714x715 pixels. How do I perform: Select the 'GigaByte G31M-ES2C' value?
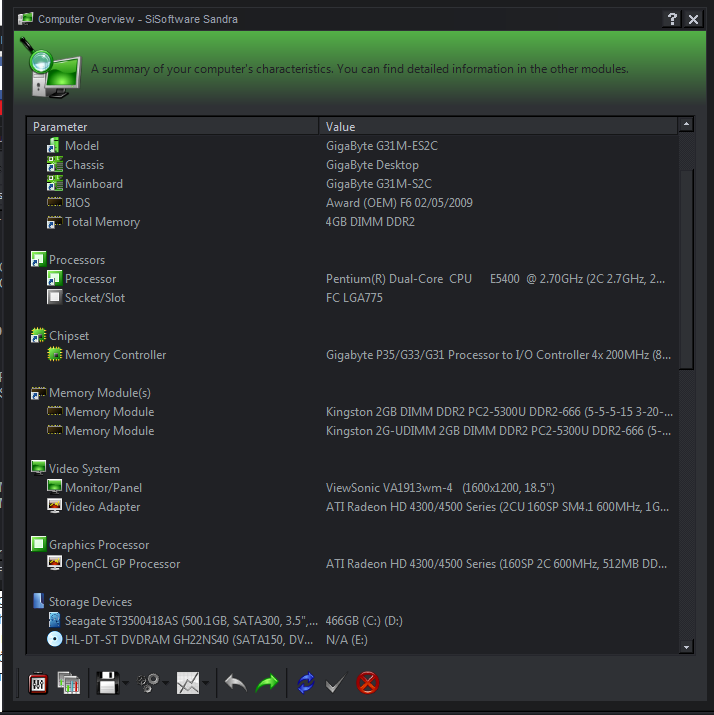pos(382,145)
